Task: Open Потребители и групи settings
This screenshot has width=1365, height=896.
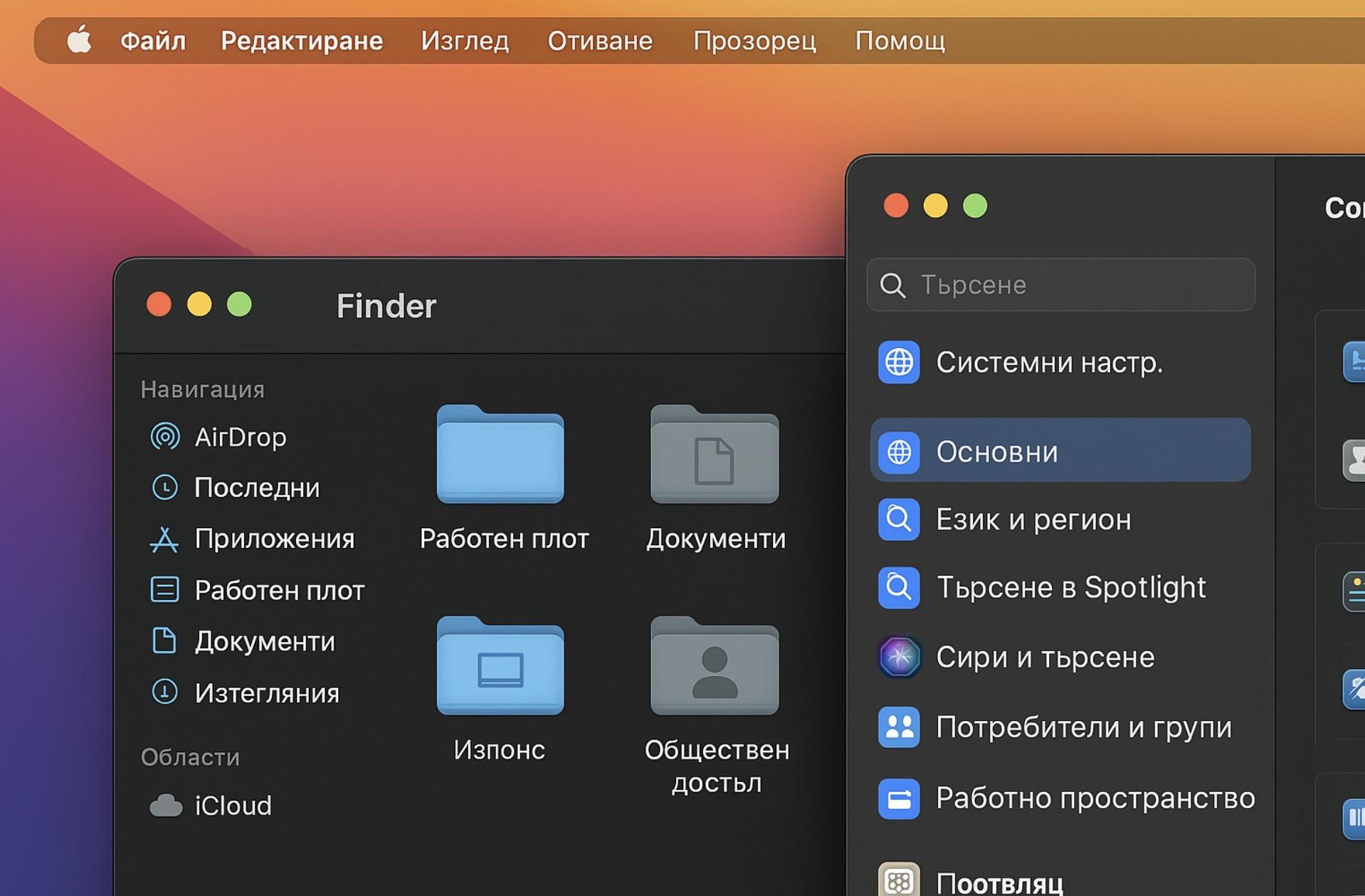Action: [1083, 727]
